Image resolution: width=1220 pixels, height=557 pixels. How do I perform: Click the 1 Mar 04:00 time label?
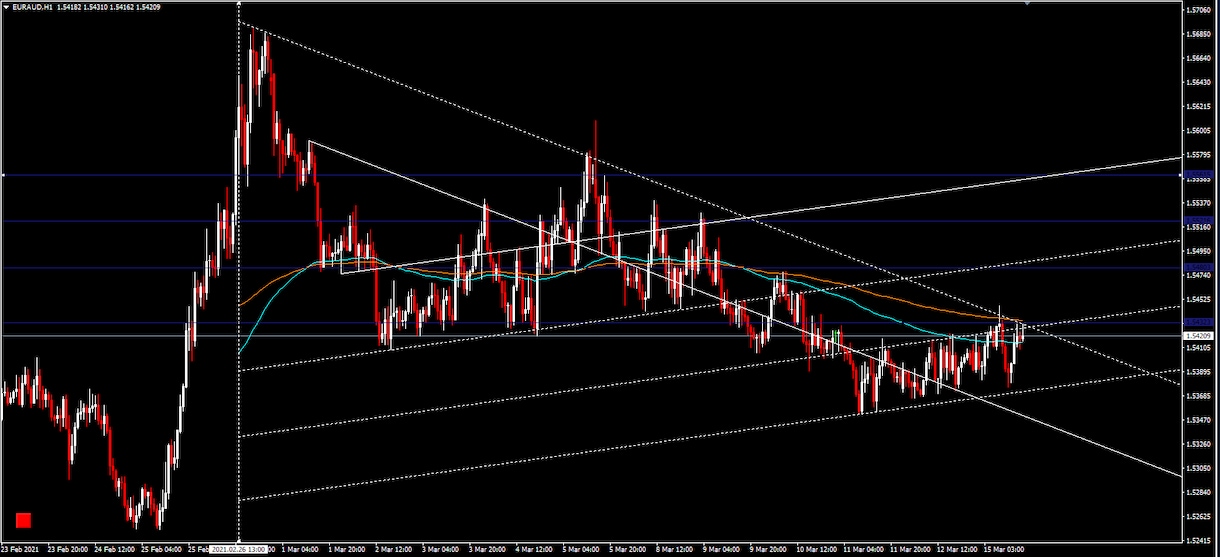pos(299,549)
